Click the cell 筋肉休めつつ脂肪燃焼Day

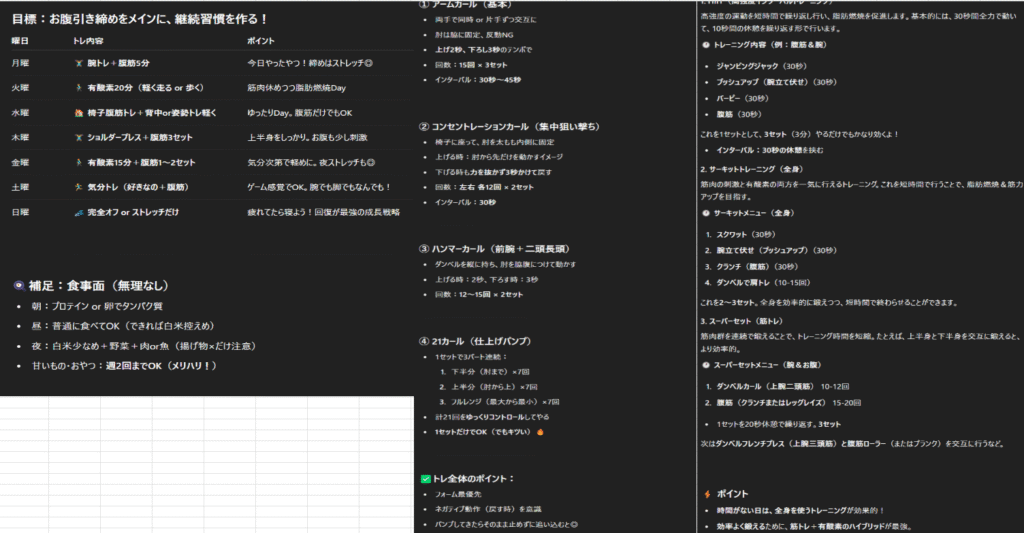[x=296, y=88]
